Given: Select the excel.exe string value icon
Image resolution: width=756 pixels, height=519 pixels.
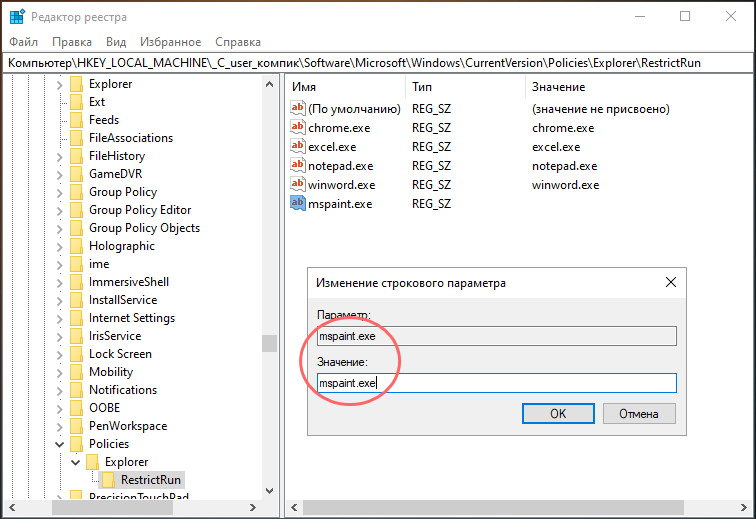Looking at the screenshot, I should click(x=297, y=146).
